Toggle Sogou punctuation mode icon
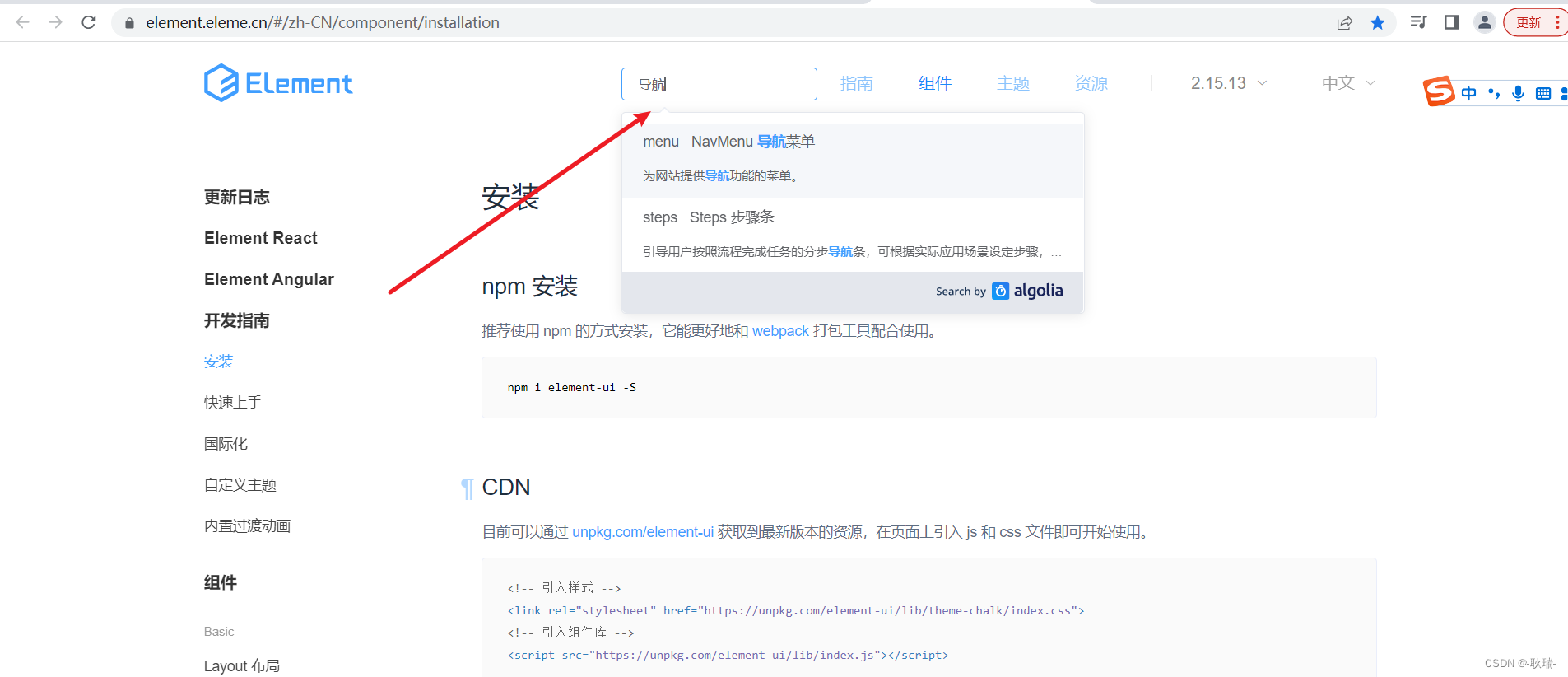The width and height of the screenshot is (1568, 677). point(1494,93)
